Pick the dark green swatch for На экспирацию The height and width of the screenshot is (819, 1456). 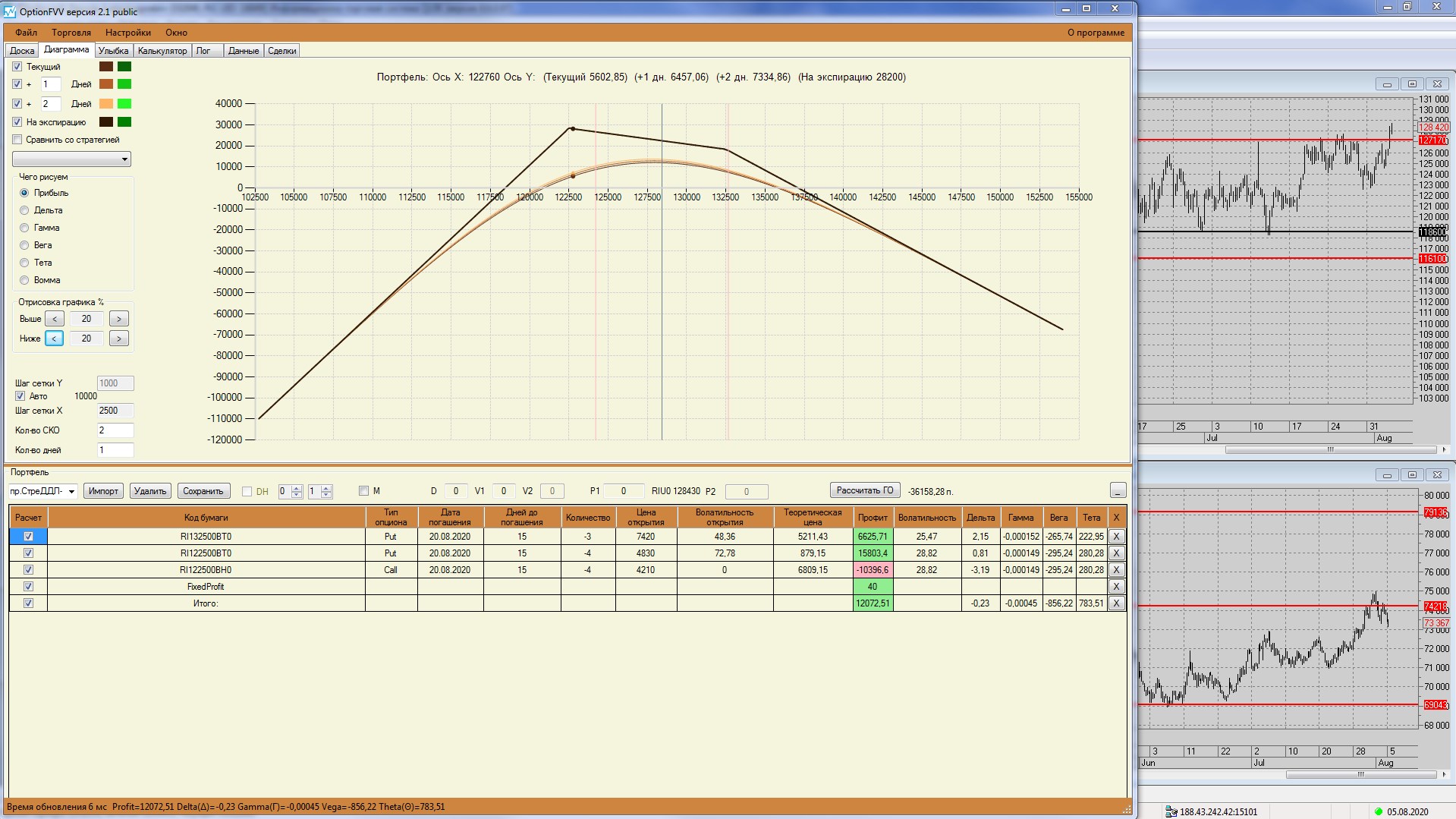coord(124,122)
